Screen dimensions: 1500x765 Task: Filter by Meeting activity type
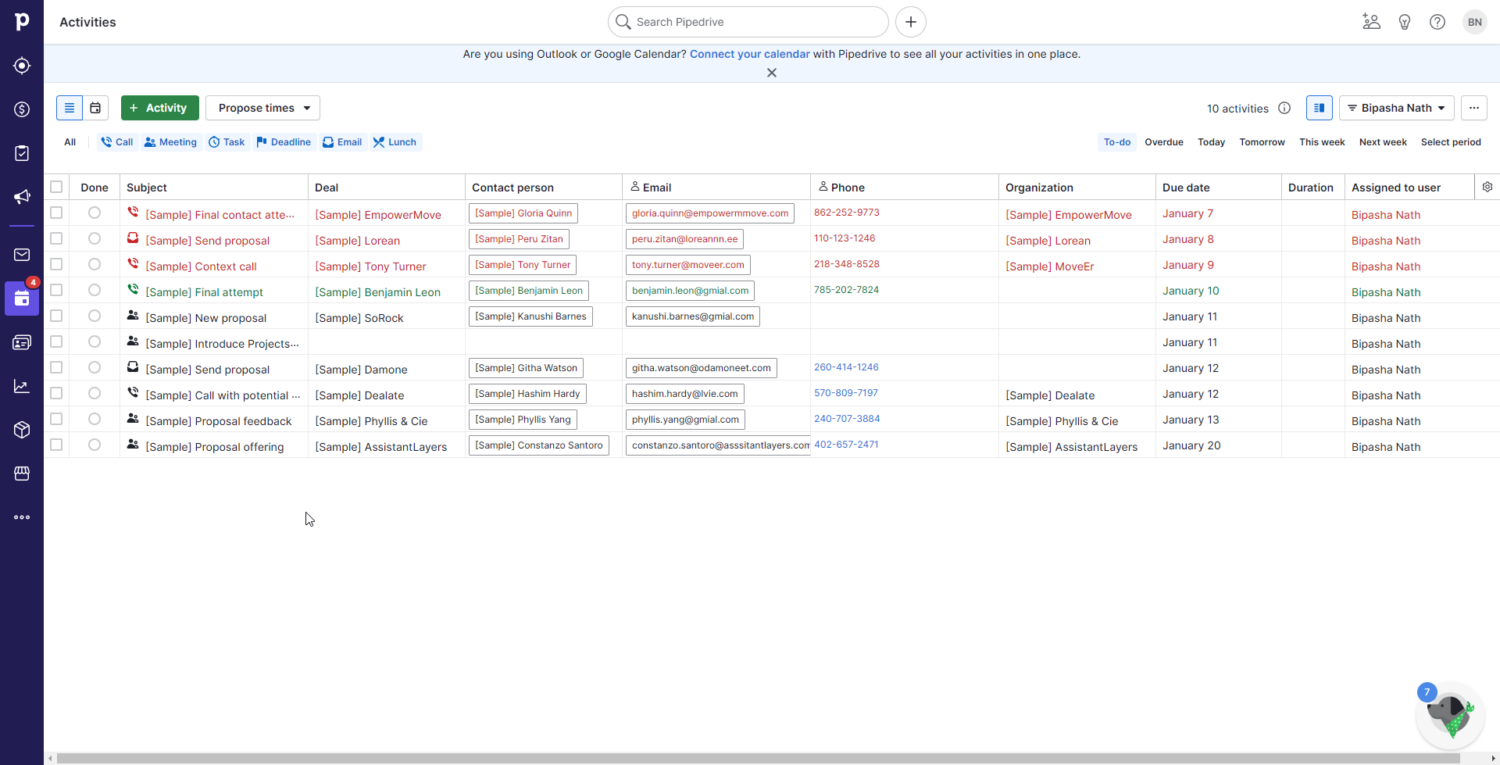pos(170,142)
